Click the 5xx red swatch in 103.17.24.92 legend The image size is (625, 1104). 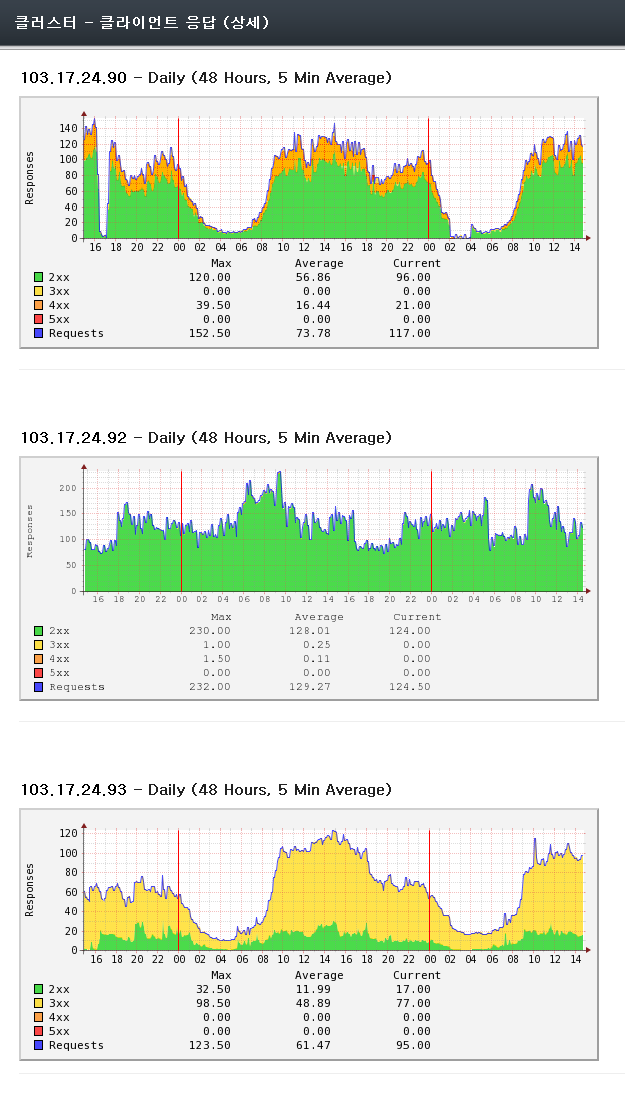click(x=39, y=673)
